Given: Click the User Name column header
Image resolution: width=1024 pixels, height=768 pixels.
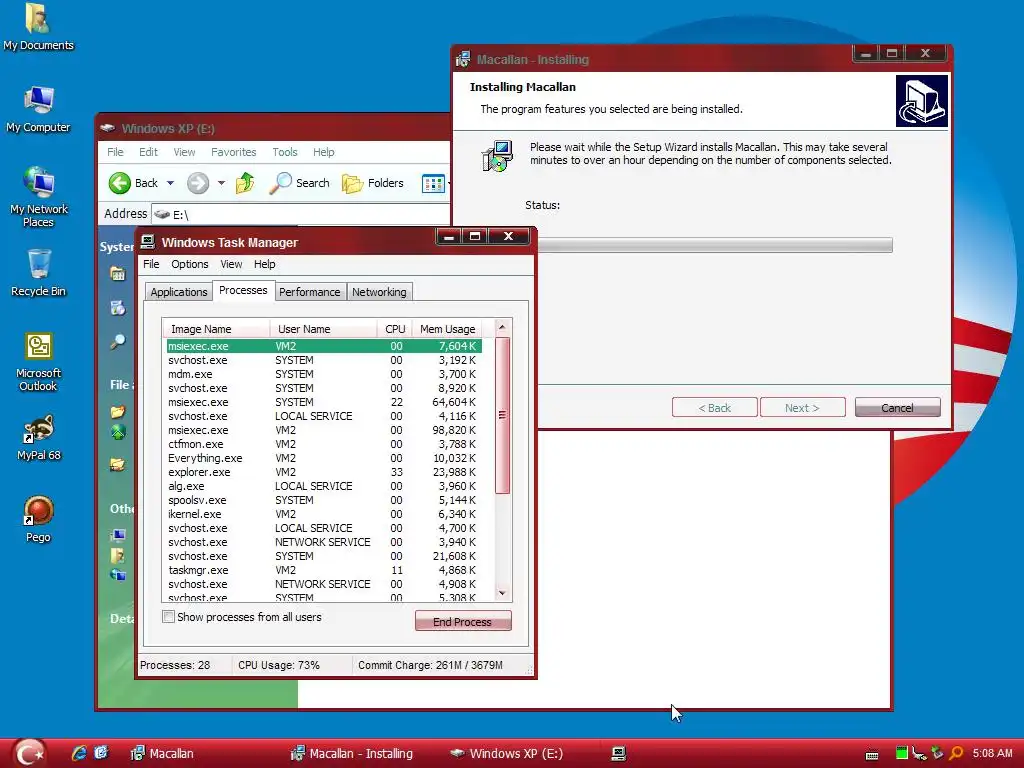Looking at the screenshot, I should pyautogui.click(x=323, y=329).
